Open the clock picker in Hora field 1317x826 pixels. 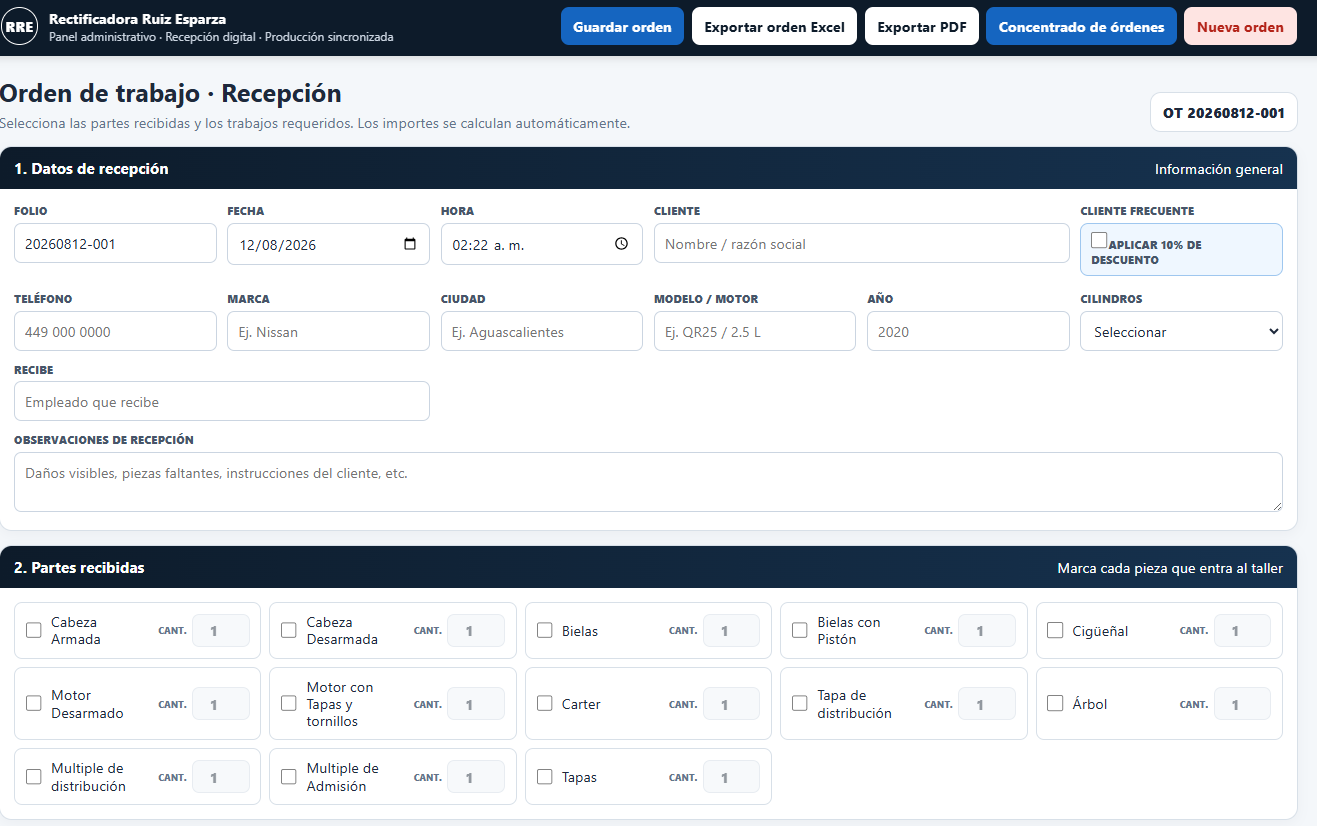point(621,244)
